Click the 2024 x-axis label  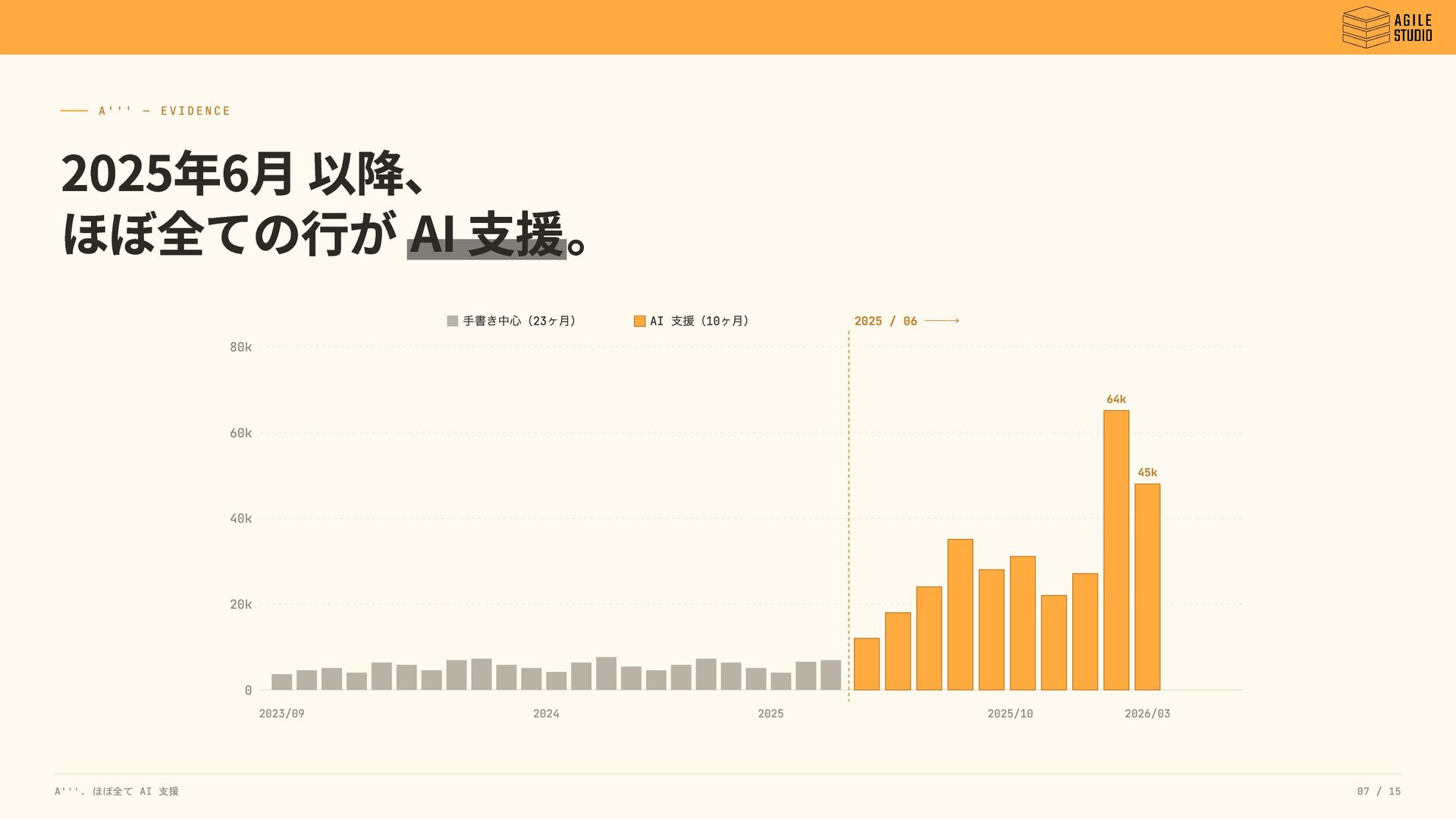pos(546,714)
